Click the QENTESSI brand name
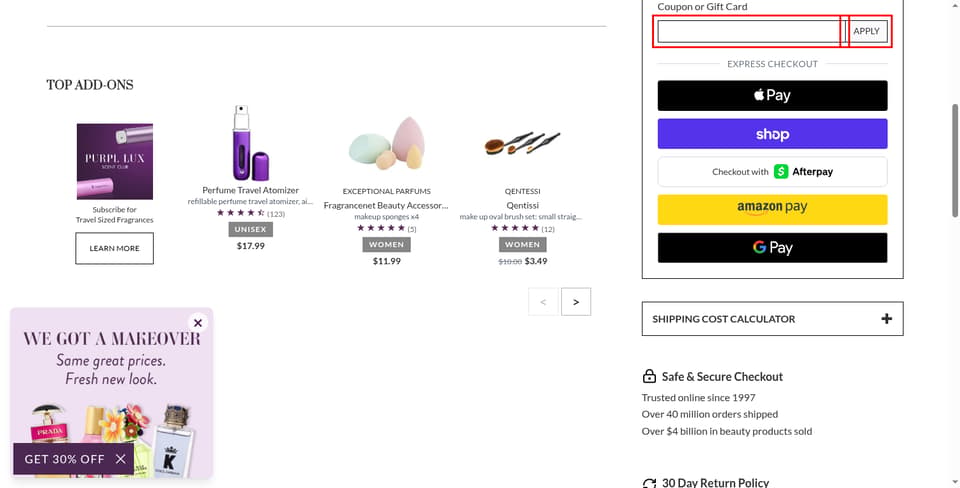The image size is (960, 488). coord(522,191)
